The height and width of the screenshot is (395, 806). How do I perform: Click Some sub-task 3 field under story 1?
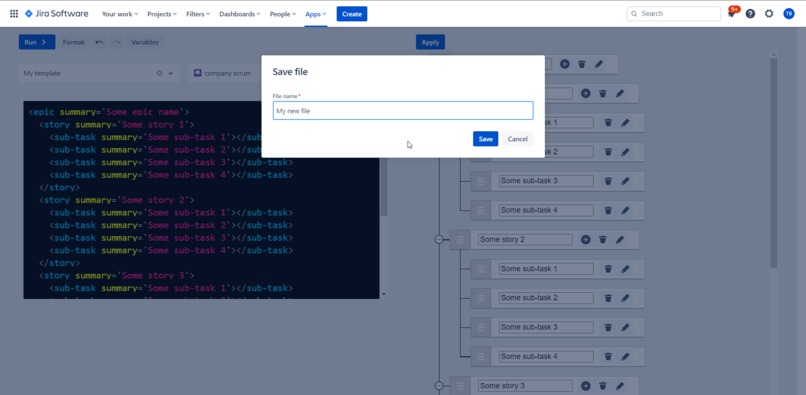pyautogui.click(x=546, y=181)
